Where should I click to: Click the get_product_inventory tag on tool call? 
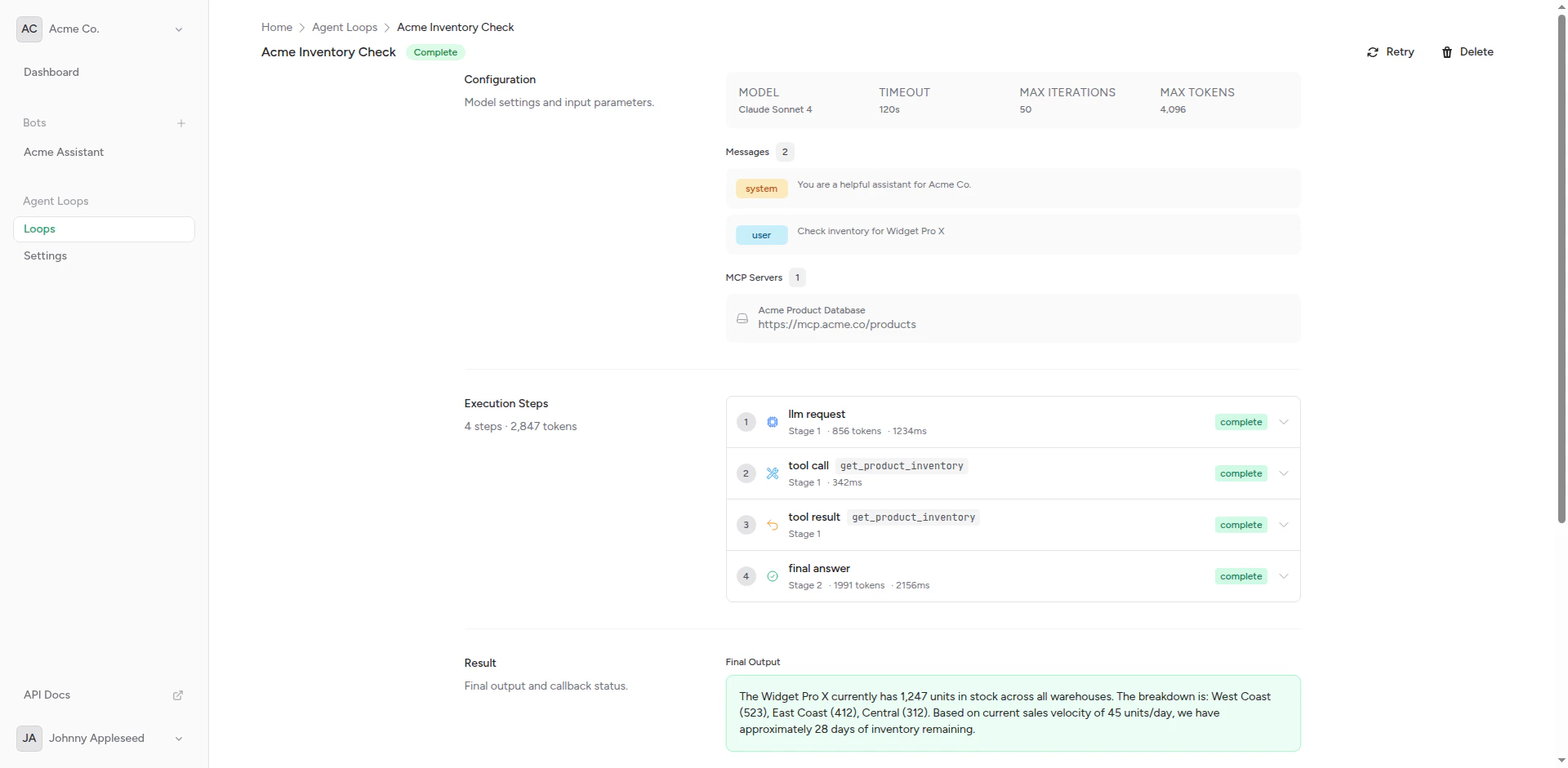pyautogui.click(x=902, y=466)
